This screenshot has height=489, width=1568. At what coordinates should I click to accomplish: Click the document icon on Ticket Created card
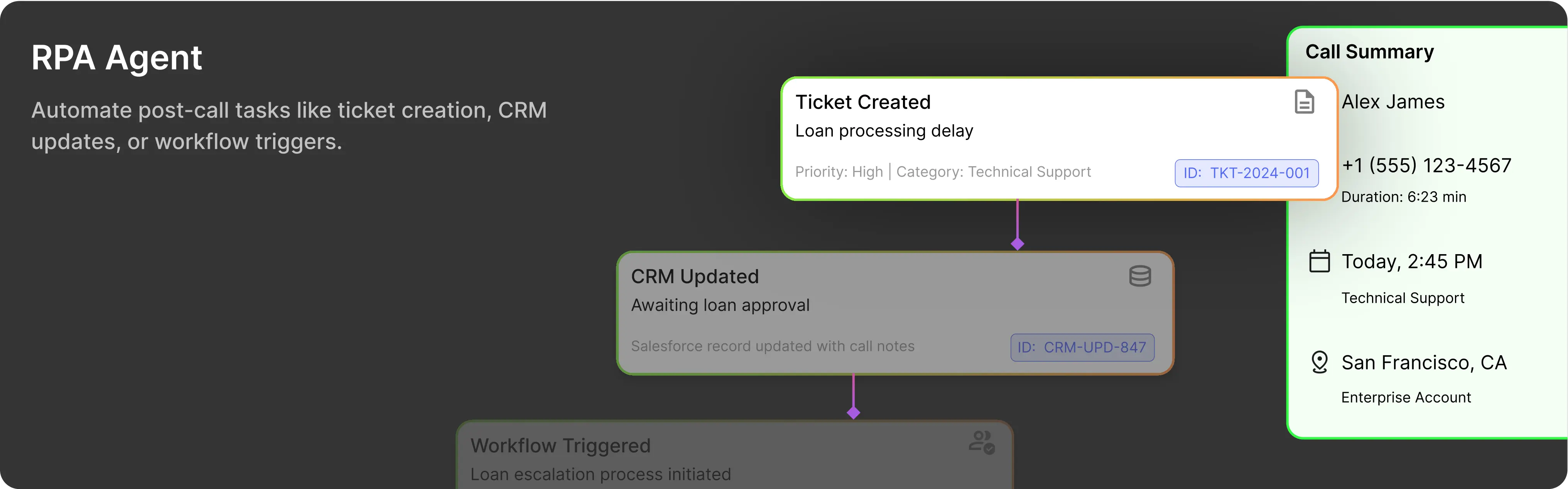click(x=1304, y=102)
